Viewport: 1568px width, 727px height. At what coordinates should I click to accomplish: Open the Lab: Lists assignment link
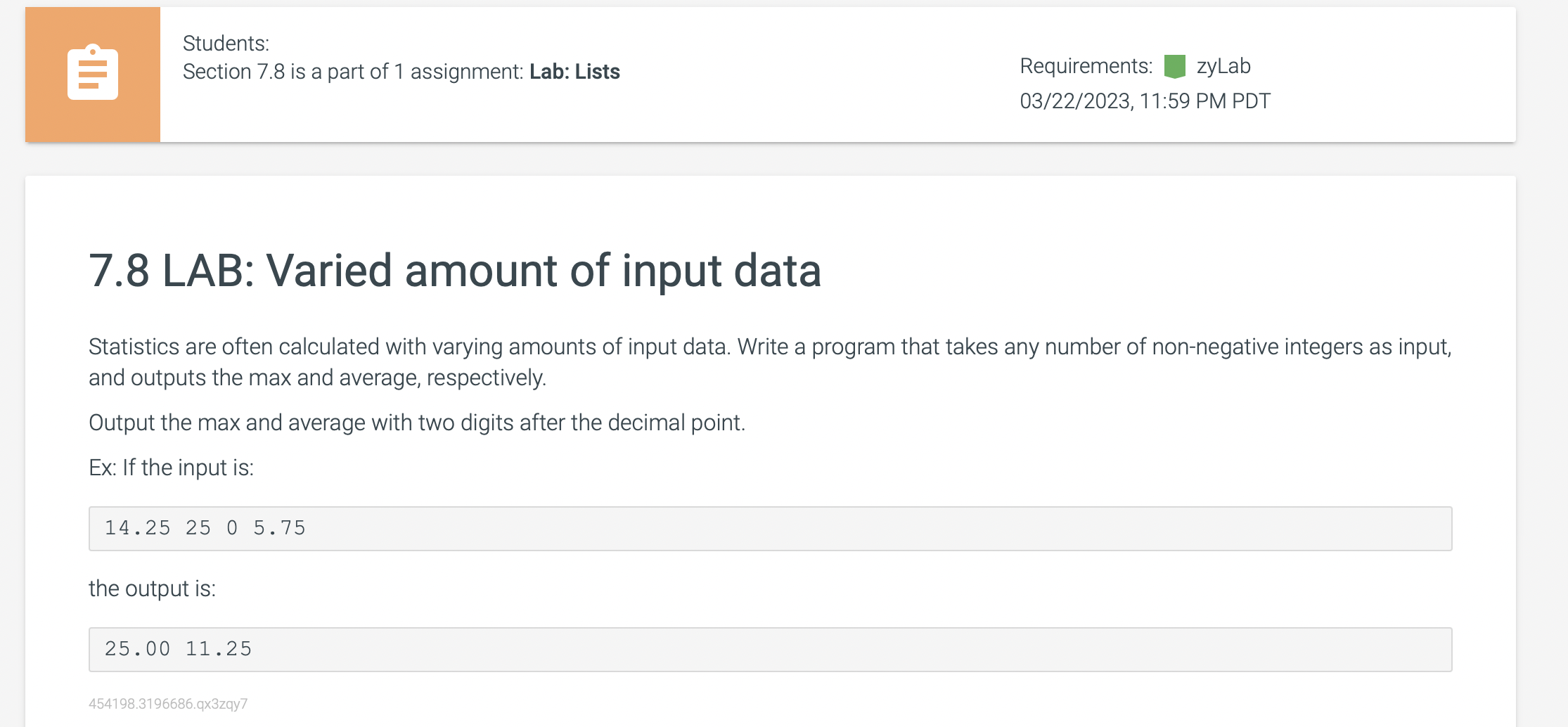click(574, 72)
